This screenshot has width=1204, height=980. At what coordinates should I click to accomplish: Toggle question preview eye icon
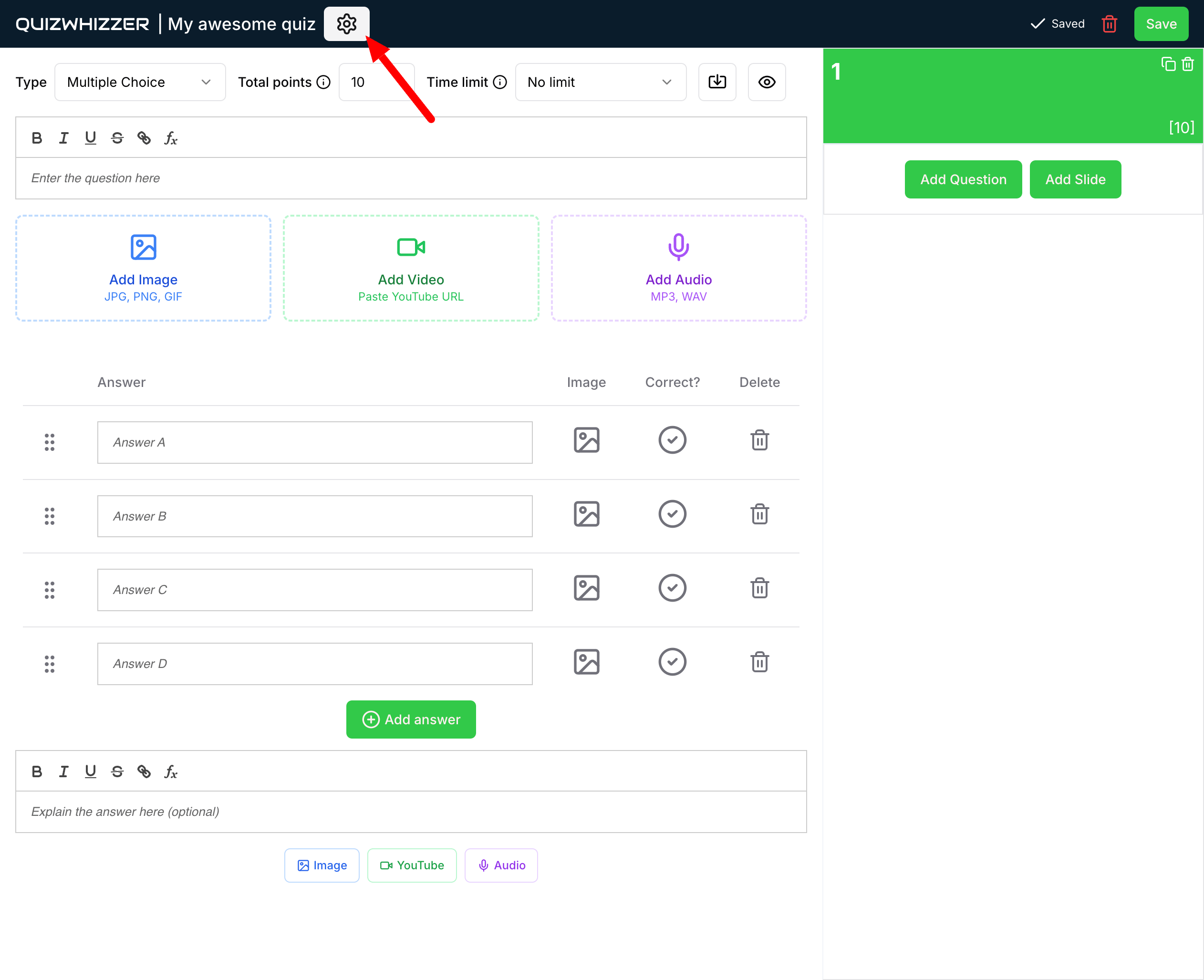tap(766, 82)
